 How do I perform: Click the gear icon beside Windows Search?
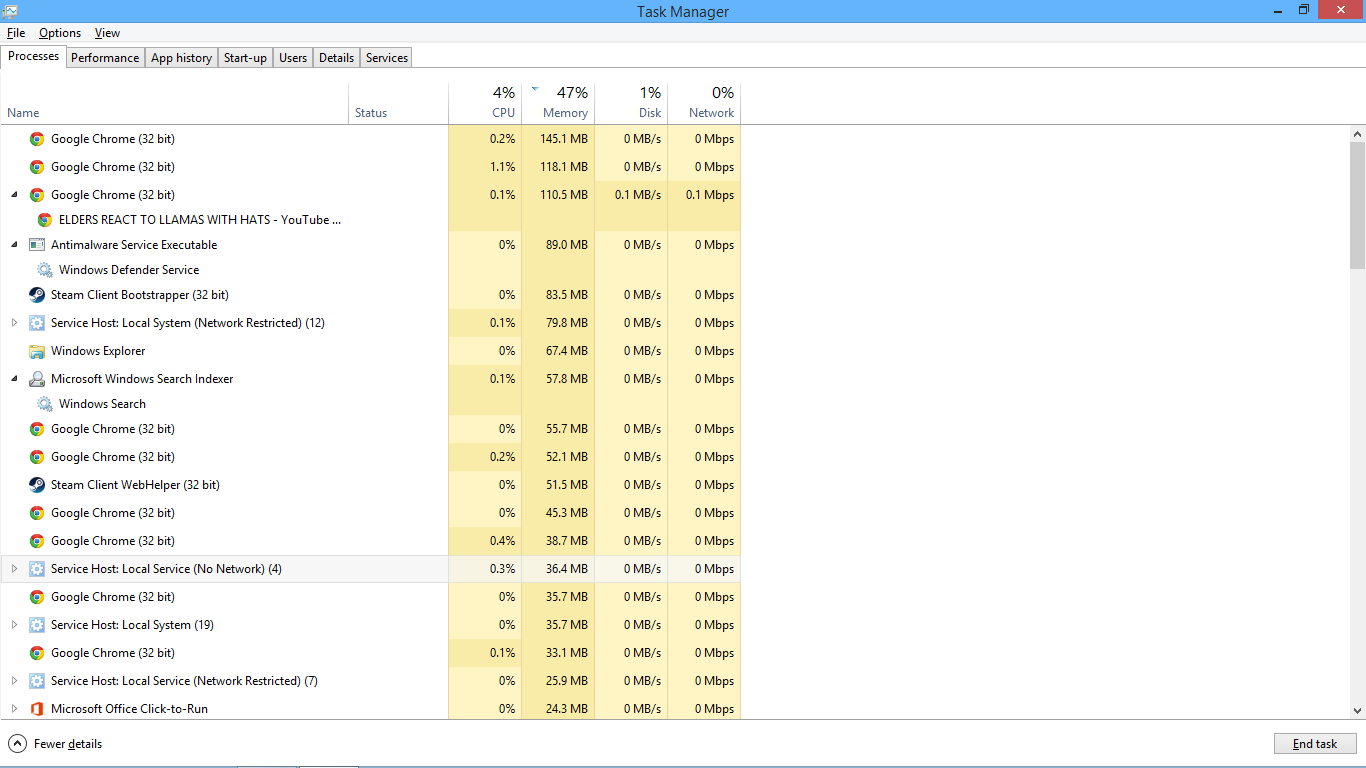click(45, 404)
